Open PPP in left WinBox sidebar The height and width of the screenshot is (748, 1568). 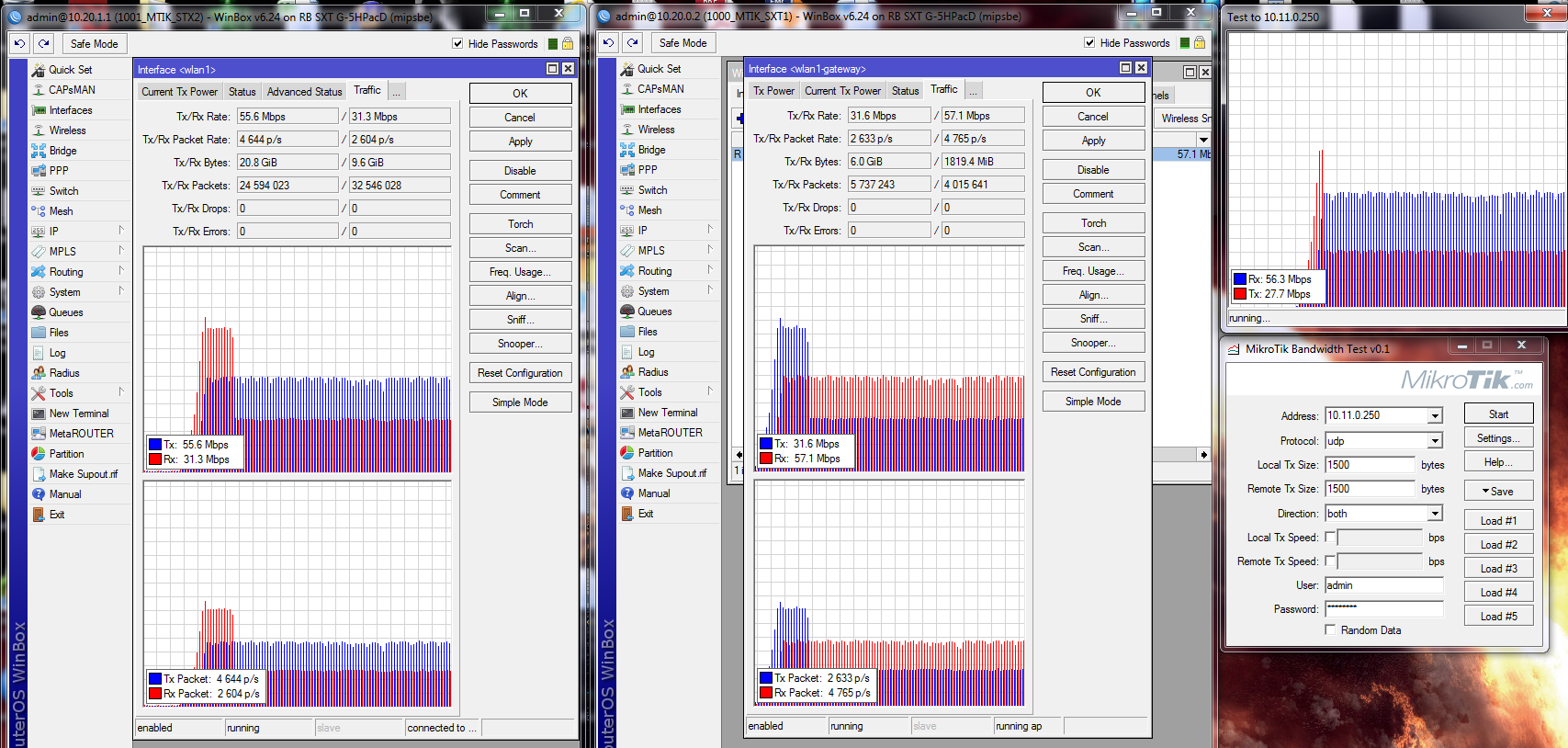(x=59, y=171)
